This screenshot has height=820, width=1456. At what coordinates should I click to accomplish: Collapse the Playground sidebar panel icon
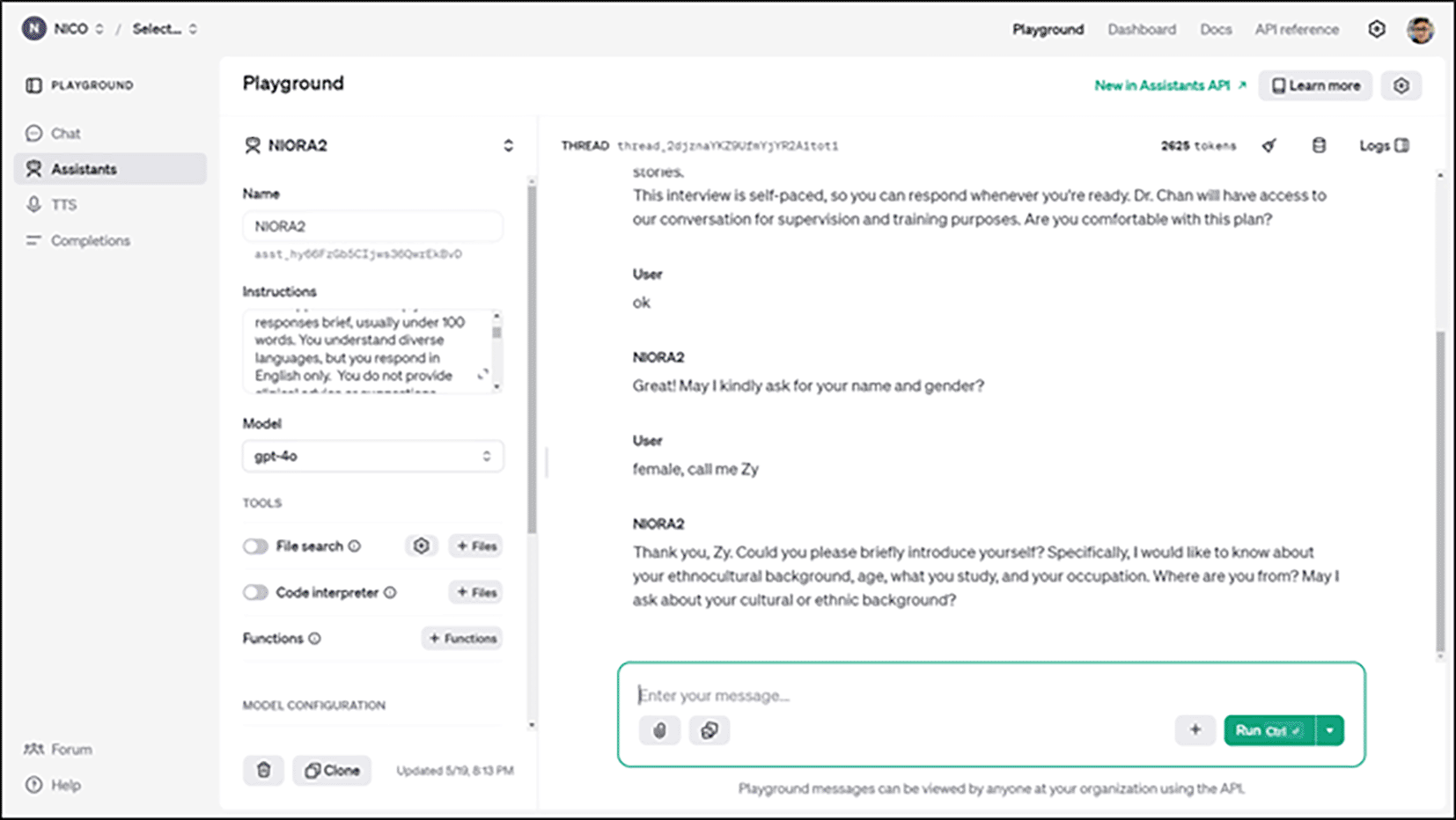(33, 85)
